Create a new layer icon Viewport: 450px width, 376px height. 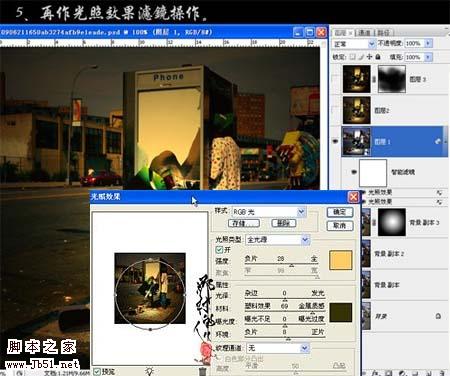point(429,373)
